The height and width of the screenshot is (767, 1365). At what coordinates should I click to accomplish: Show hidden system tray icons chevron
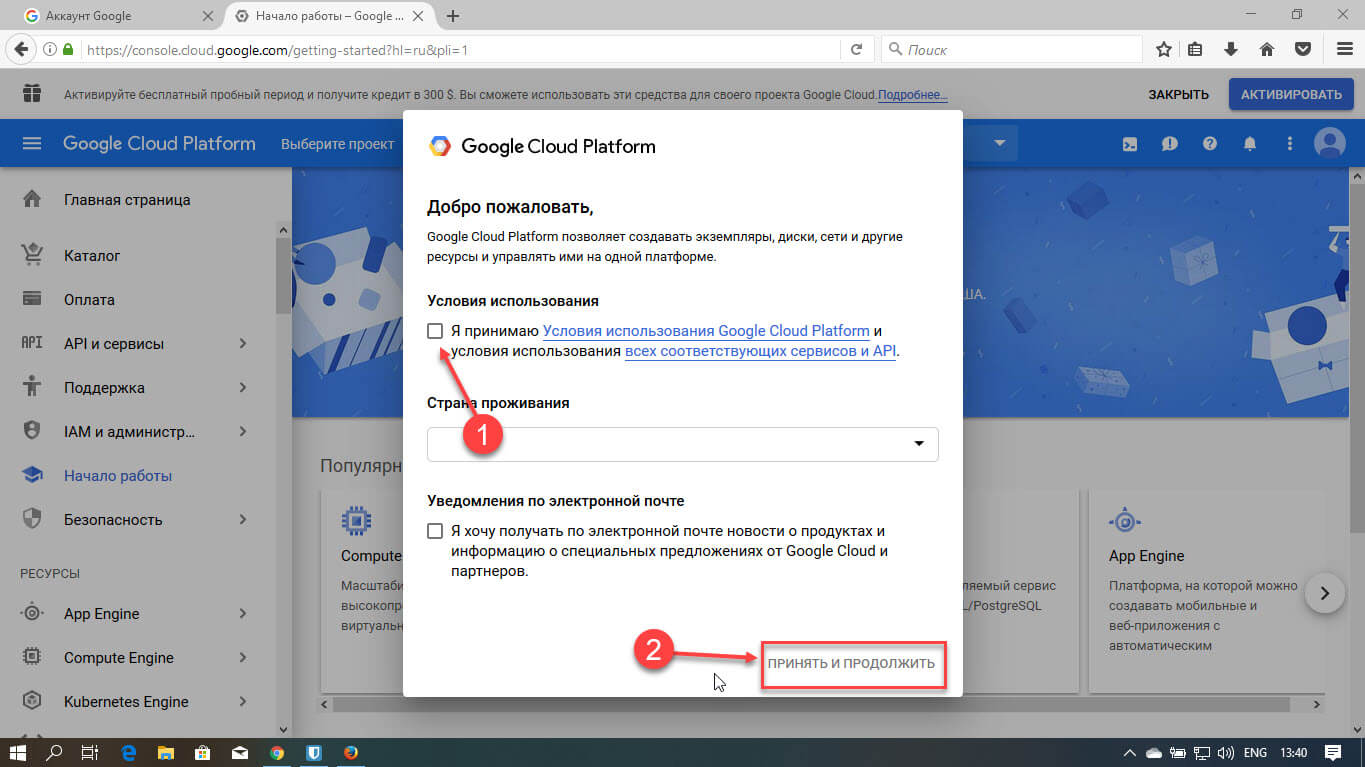[1130, 752]
